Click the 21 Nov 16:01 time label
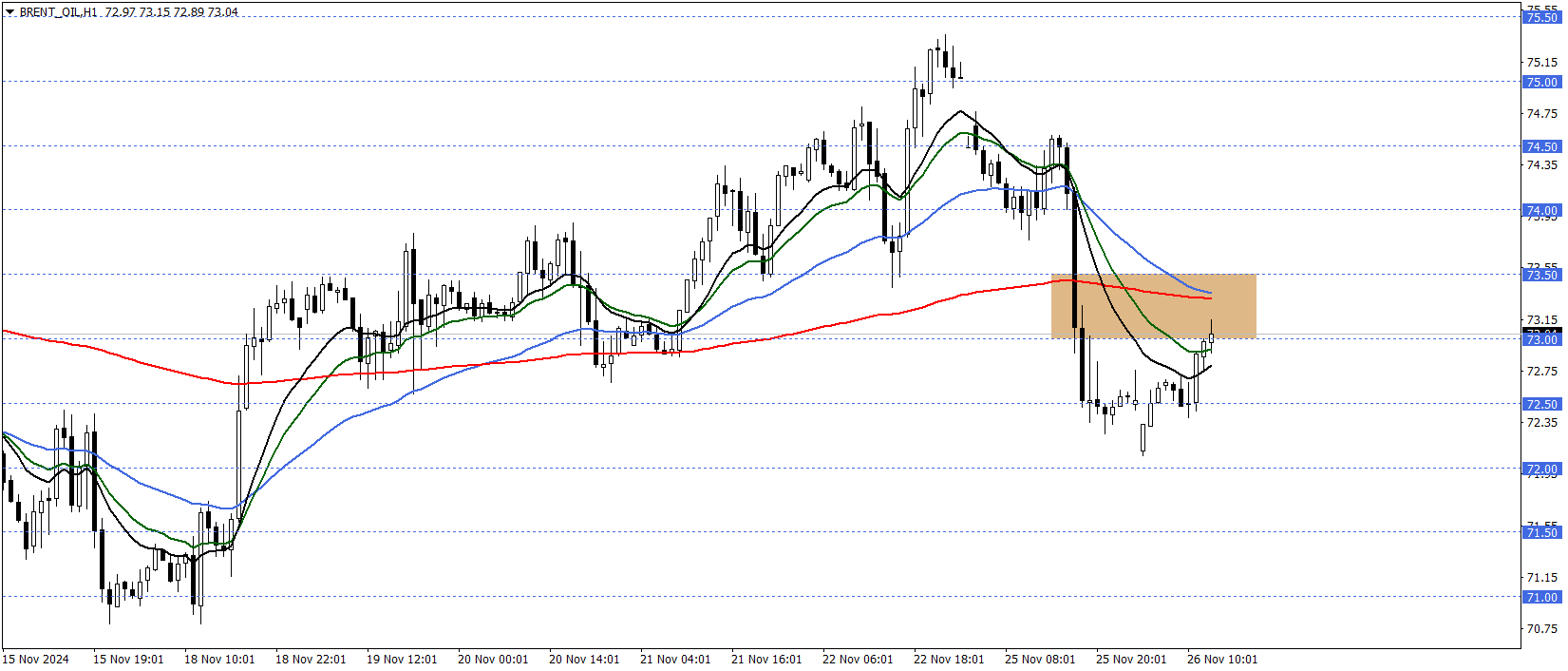Image resolution: width=1568 pixels, height=671 pixels. click(766, 660)
